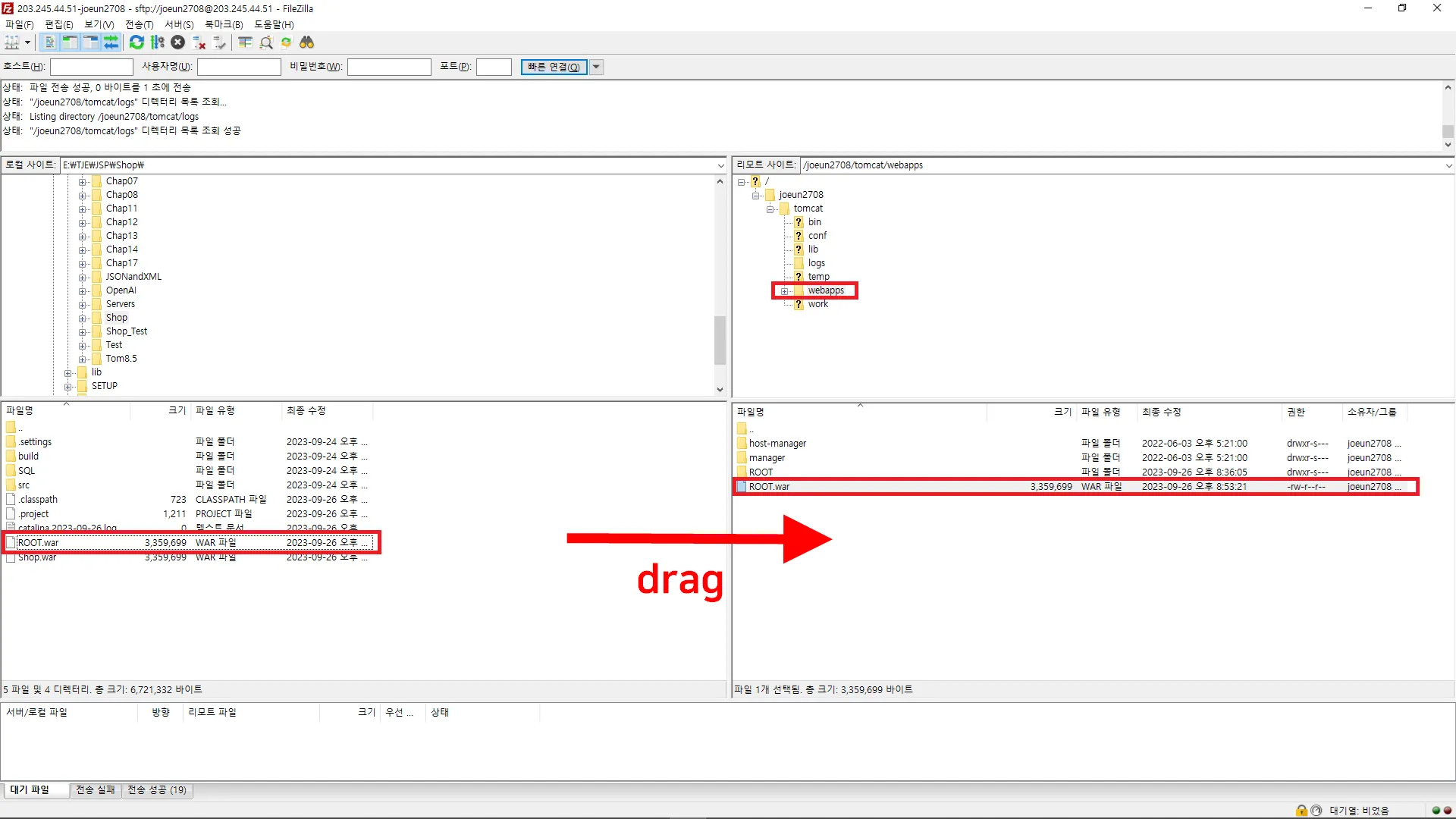Expand the Shop_Test local folder node
Image resolution: width=1456 pixels, height=819 pixels.
[82, 332]
